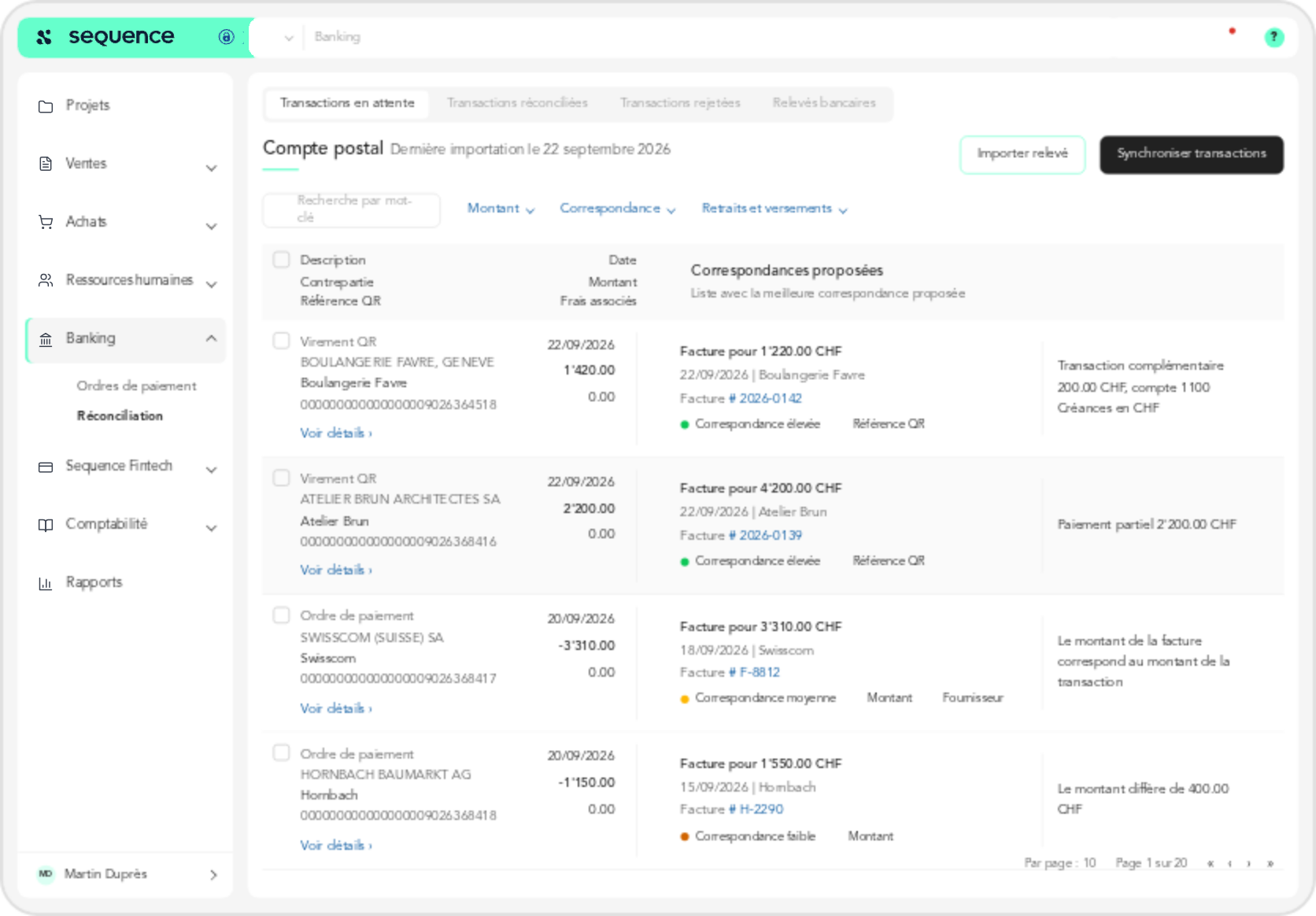The image size is (1316, 916).
Task: Tick the select-all checkbox in table header
Action: click(281, 260)
